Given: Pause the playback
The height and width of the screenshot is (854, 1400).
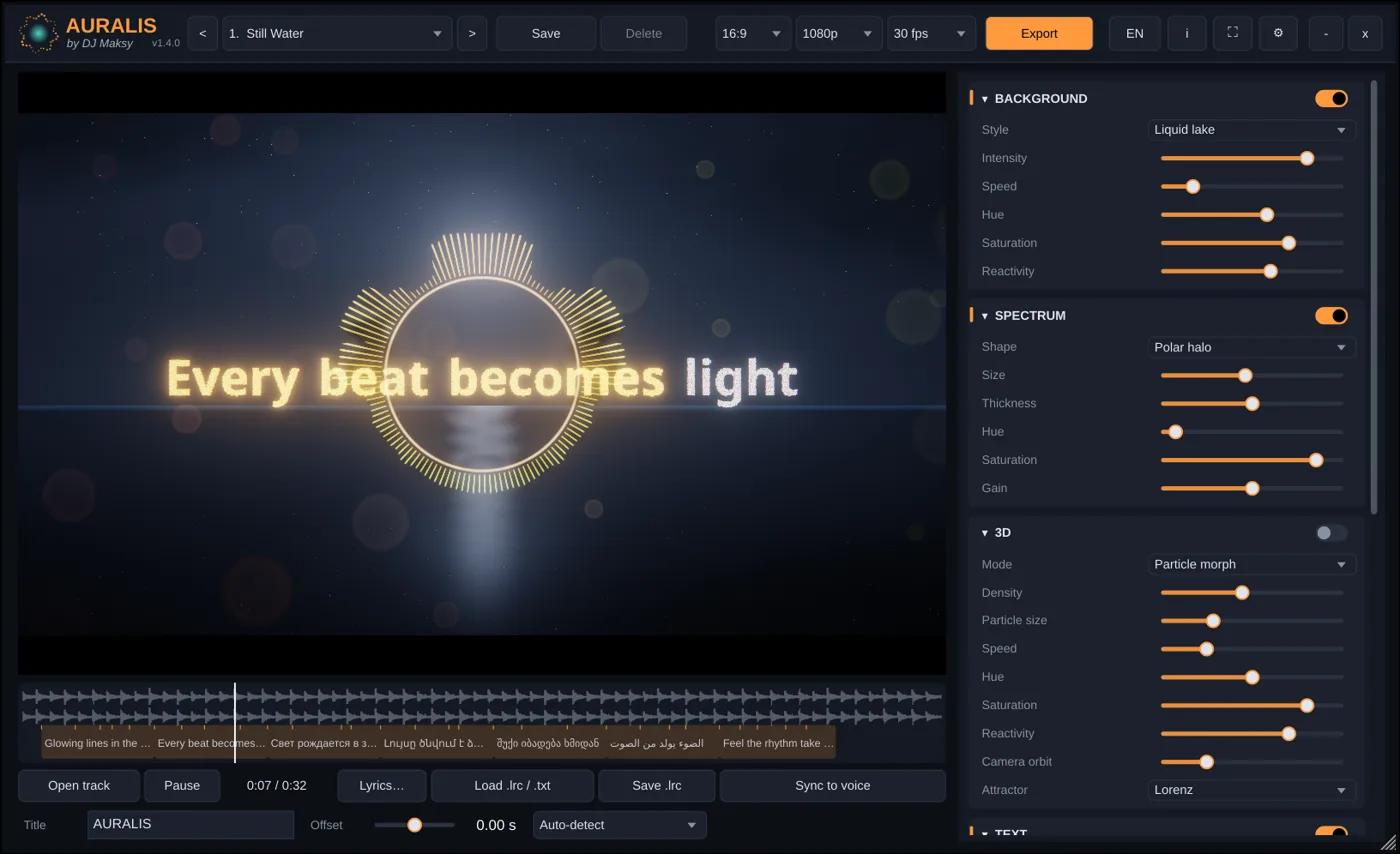Looking at the screenshot, I should coord(182,785).
